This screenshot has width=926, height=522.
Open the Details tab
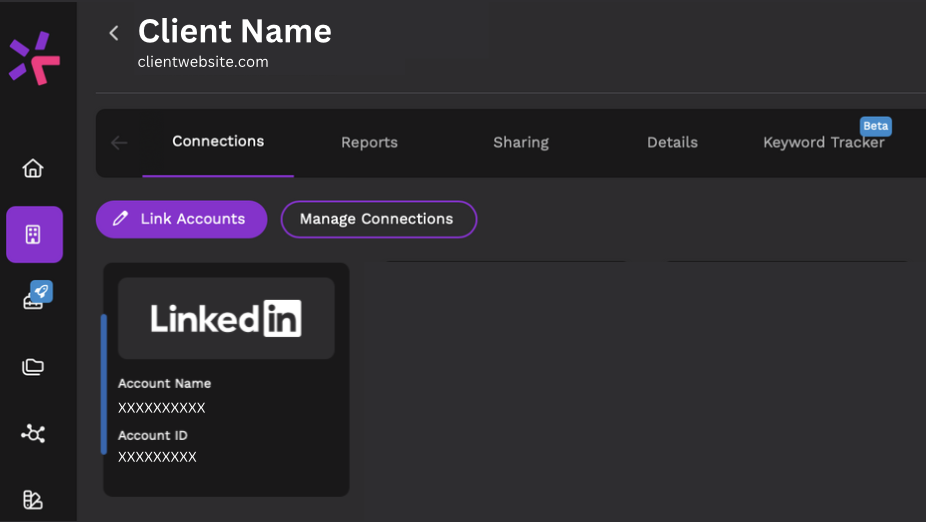coord(672,142)
